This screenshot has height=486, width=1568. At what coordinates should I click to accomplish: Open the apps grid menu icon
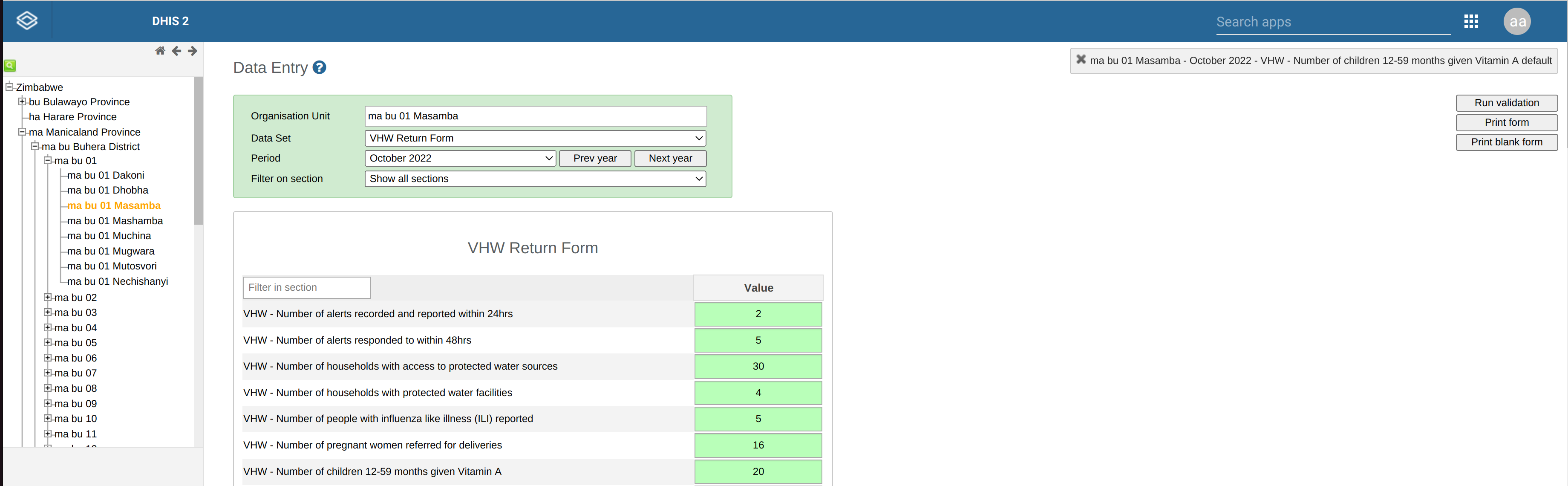(1470, 22)
